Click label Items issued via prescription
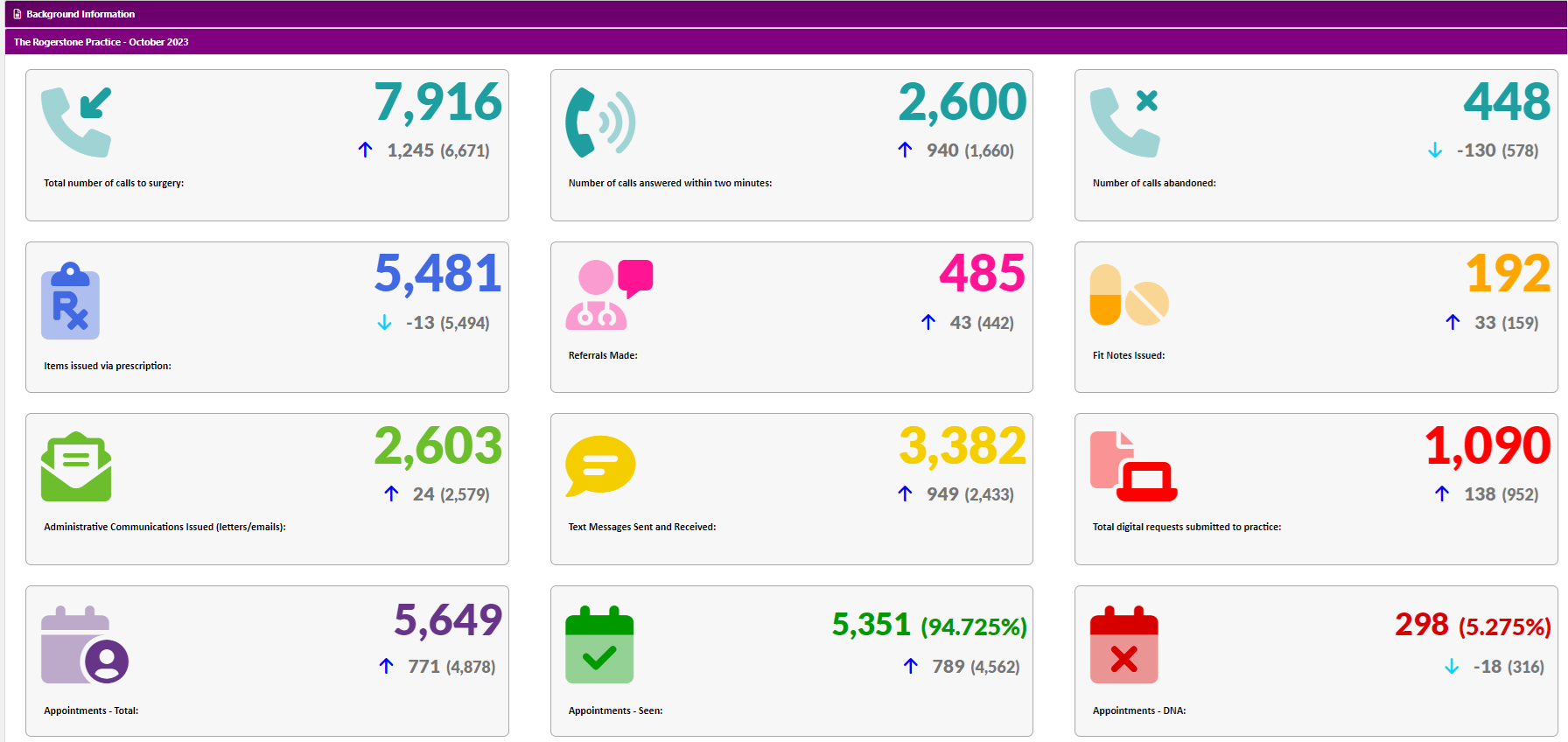Viewport: 1568px width, 742px height. click(x=108, y=366)
